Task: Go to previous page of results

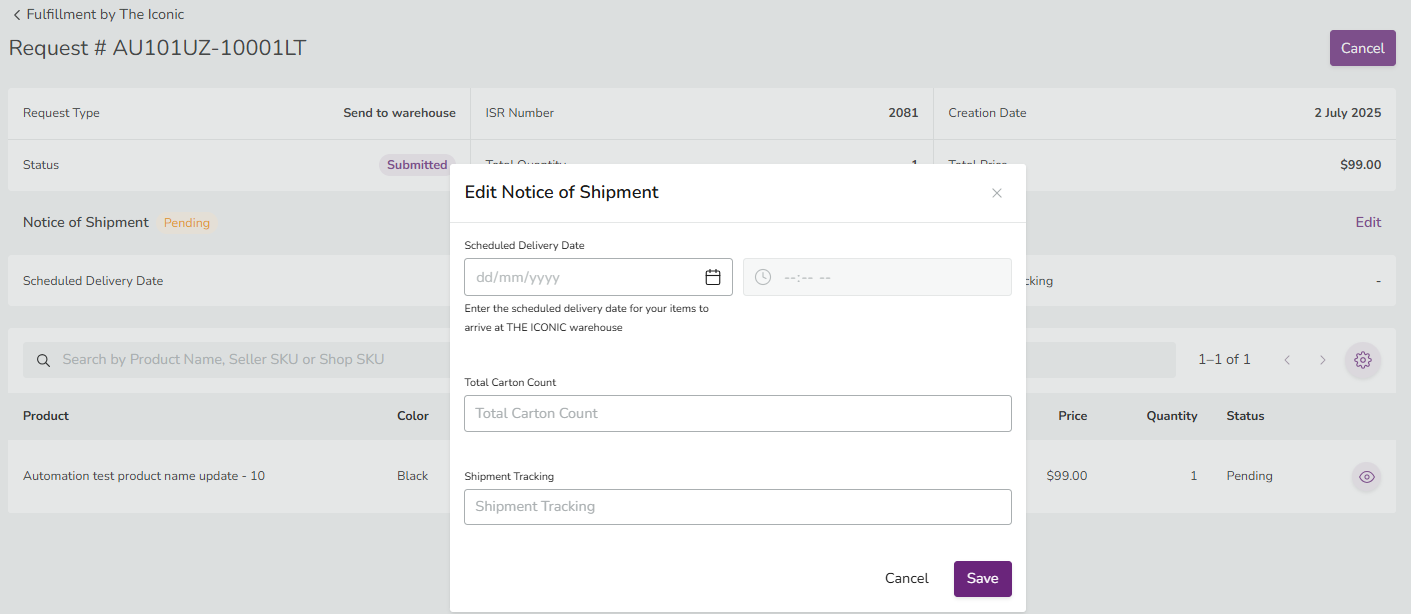Action: point(1287,360)
